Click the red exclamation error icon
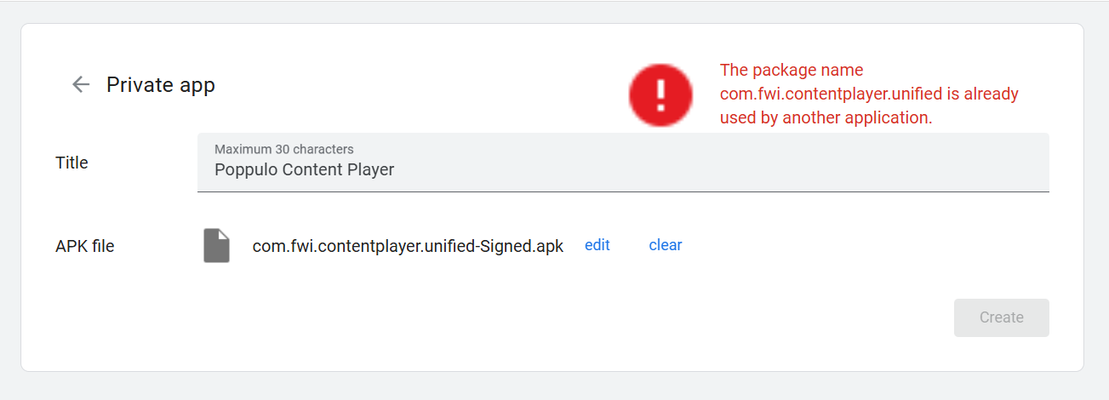1109x400 pixels. coord(661,95)
